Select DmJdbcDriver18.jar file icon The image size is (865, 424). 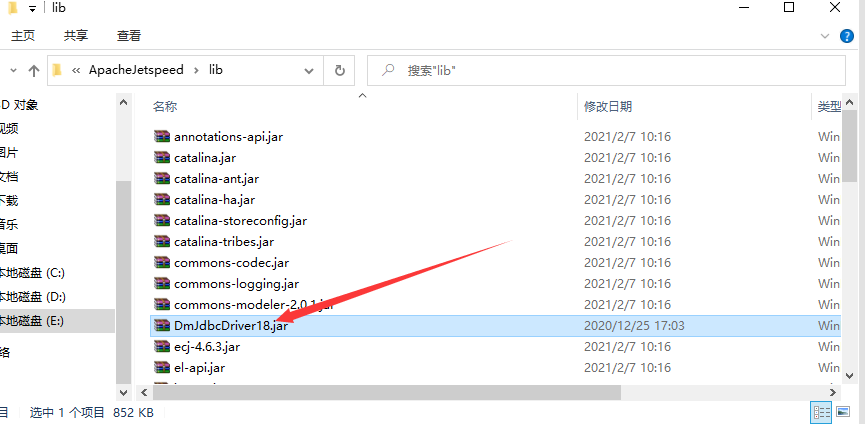pyautogui.click(x=162, y=325)
